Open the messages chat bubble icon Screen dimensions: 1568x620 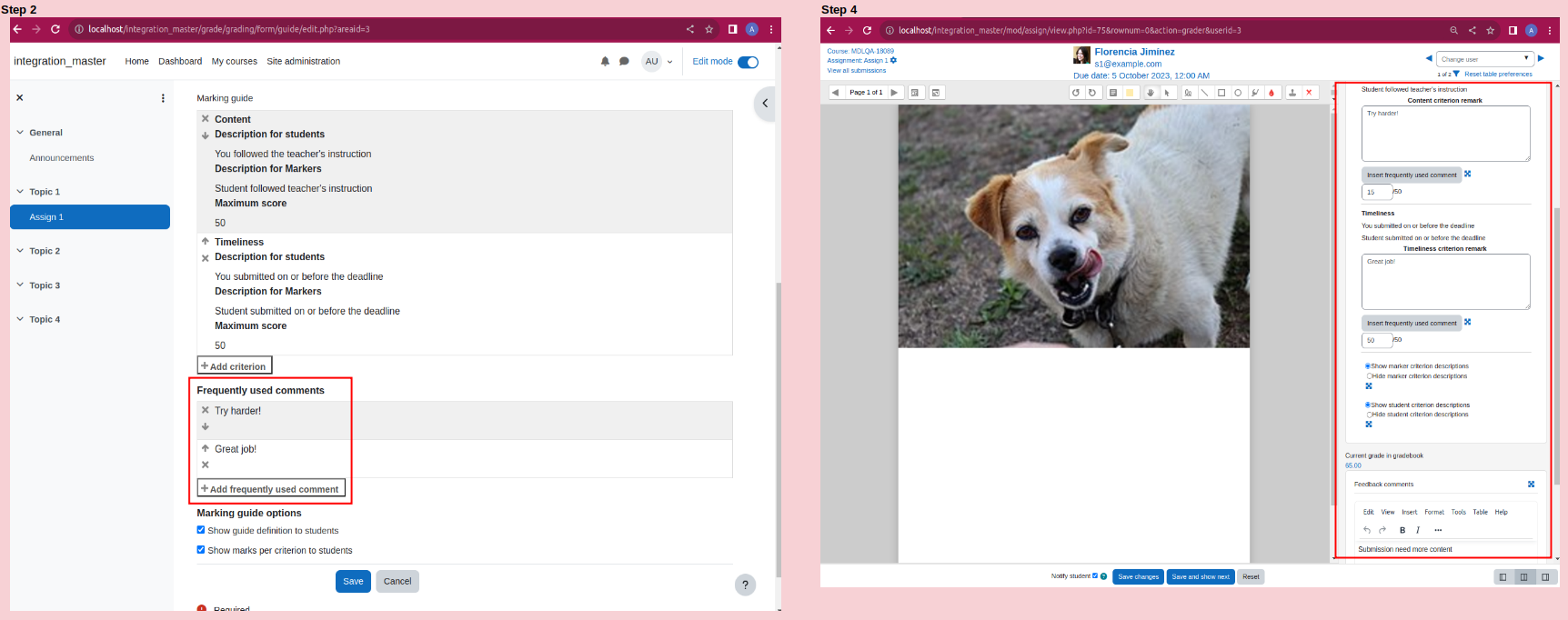coord(624,62)
